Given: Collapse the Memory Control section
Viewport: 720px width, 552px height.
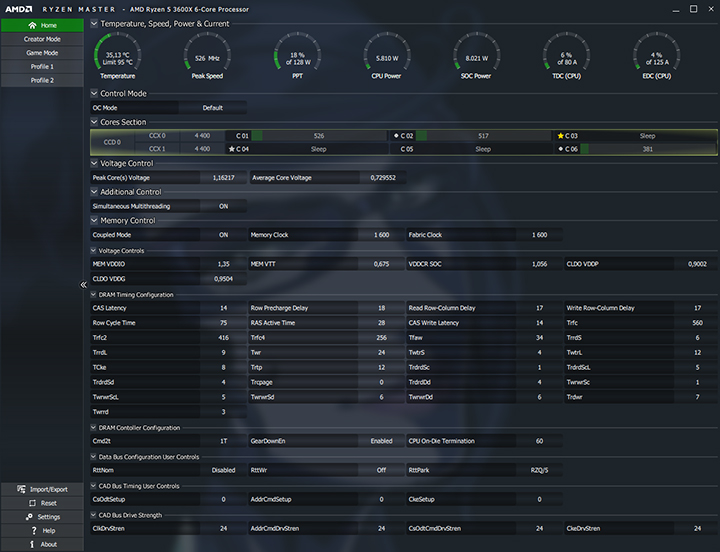Looking at the screenshot, I should coord(94,220).
